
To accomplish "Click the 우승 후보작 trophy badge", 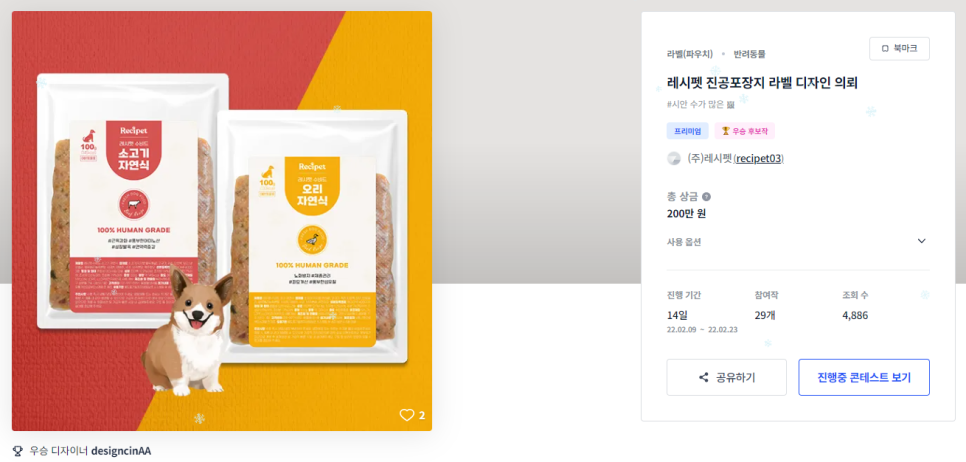I will tap(744, 131).
